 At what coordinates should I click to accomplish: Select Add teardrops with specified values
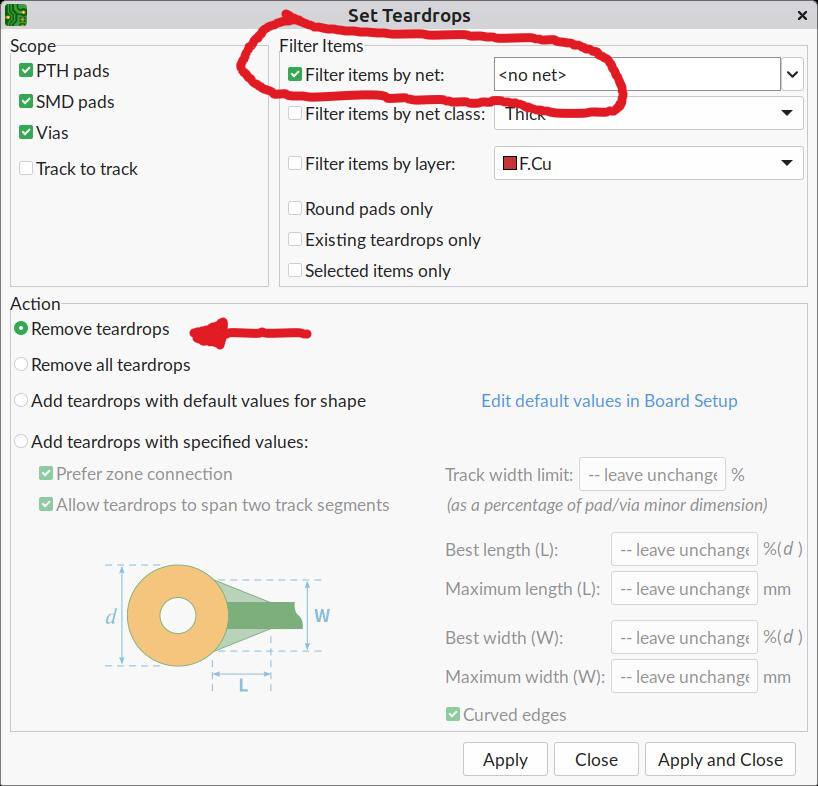pos(21,442)
